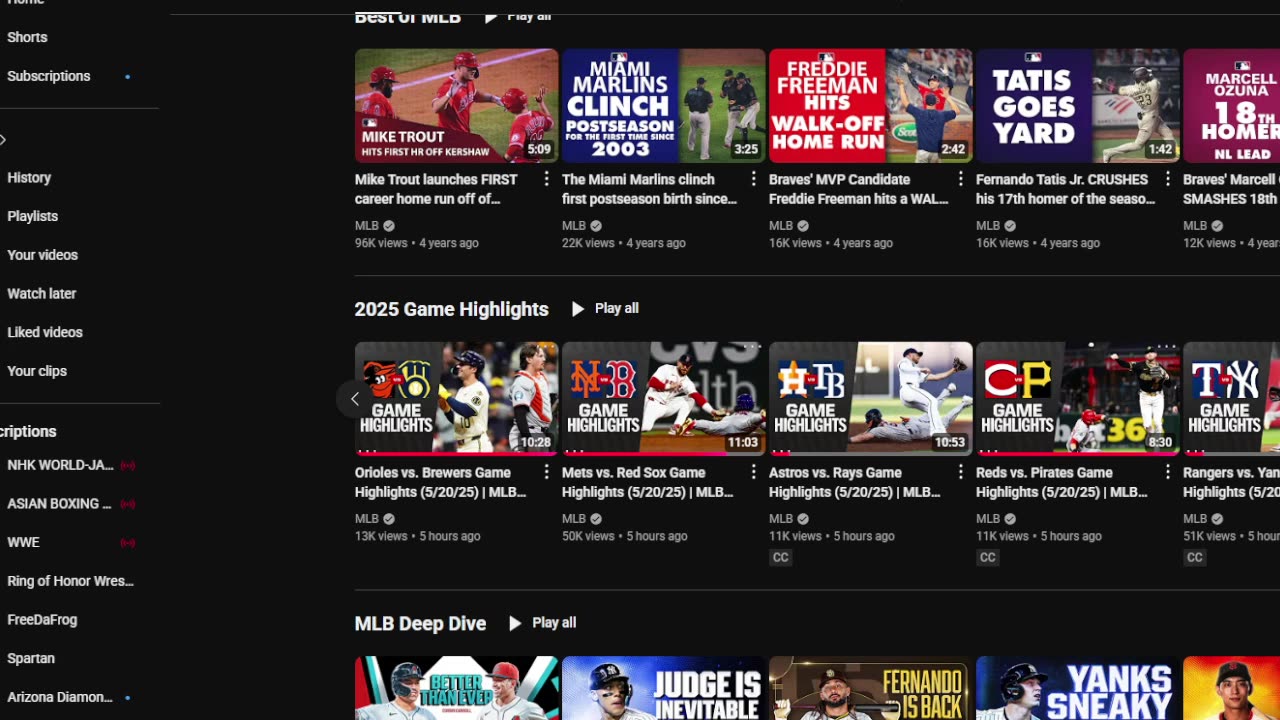This screenshot has width=1280, height=720.
Task: Open more options for Mets vs. Red Sox highlights
Action: click(x=753, y=472)
